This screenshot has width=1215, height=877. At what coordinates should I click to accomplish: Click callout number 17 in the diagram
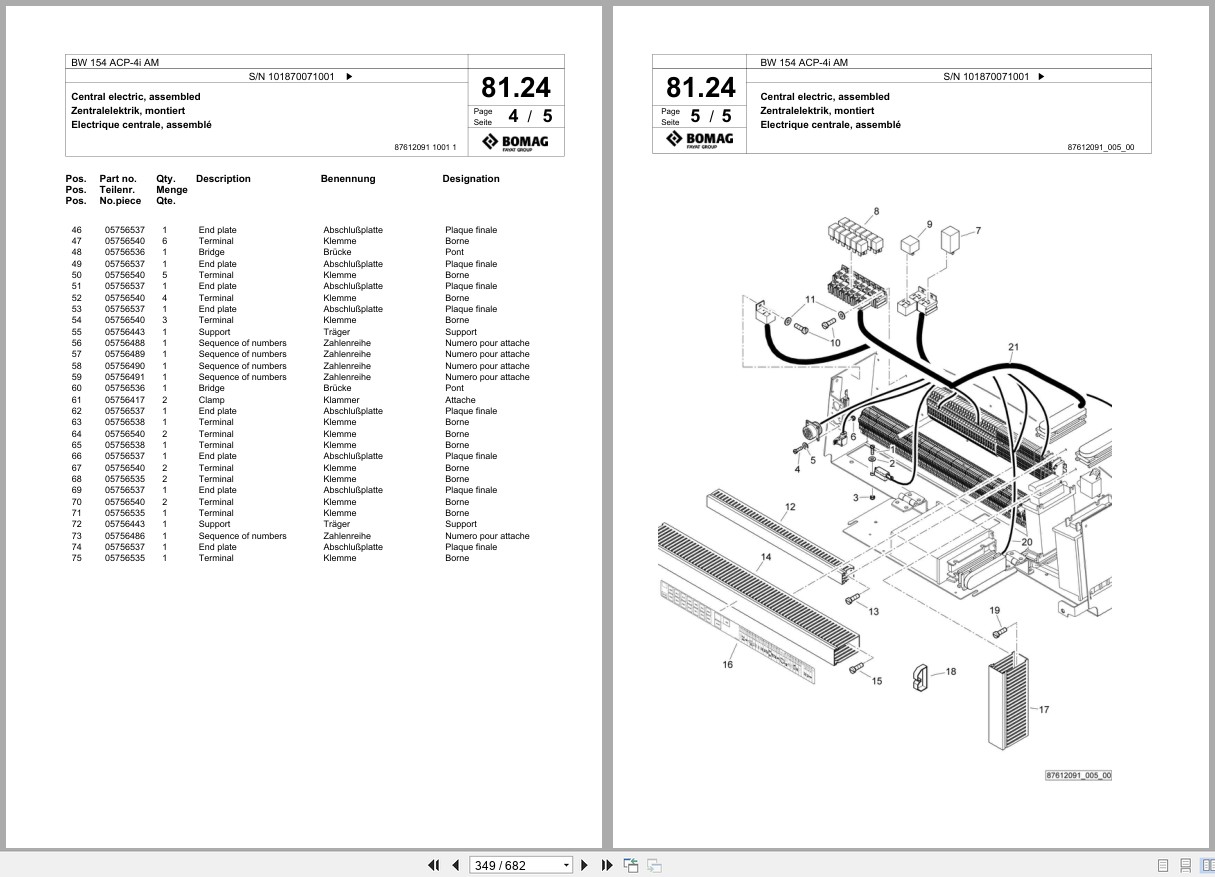coord(1044,710)
